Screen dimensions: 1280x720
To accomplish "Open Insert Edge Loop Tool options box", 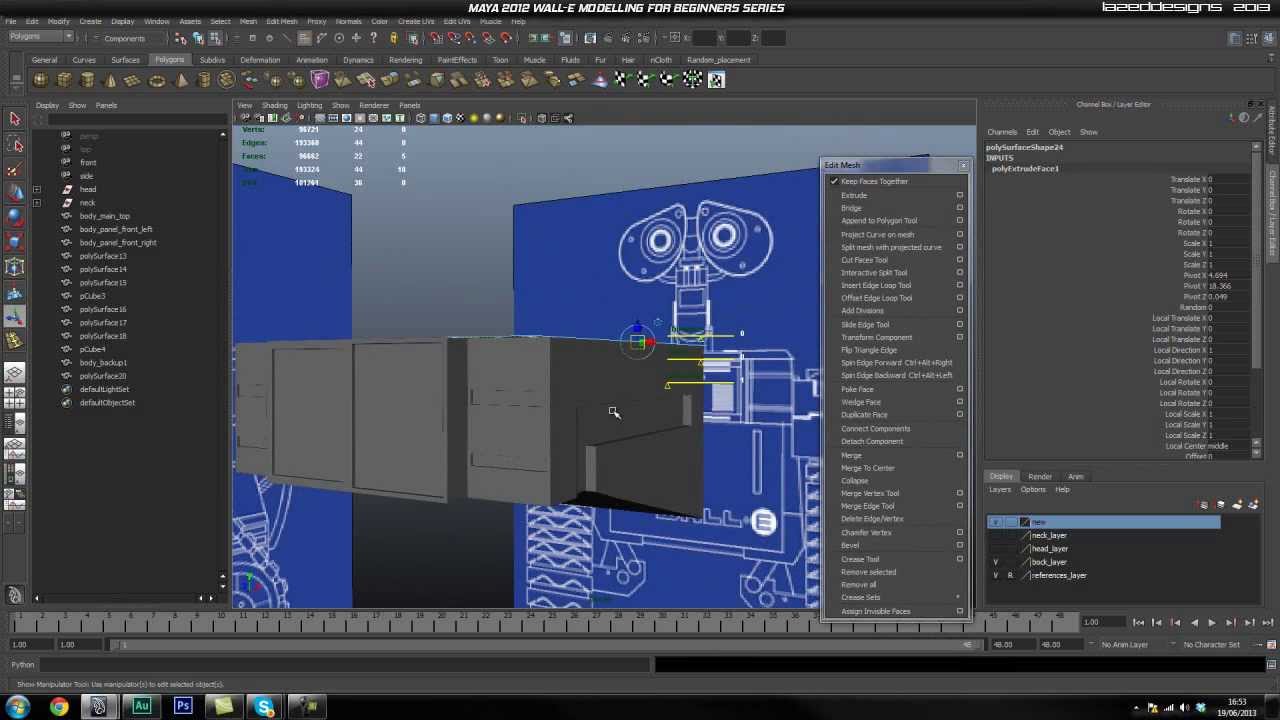I will [960, 285].
